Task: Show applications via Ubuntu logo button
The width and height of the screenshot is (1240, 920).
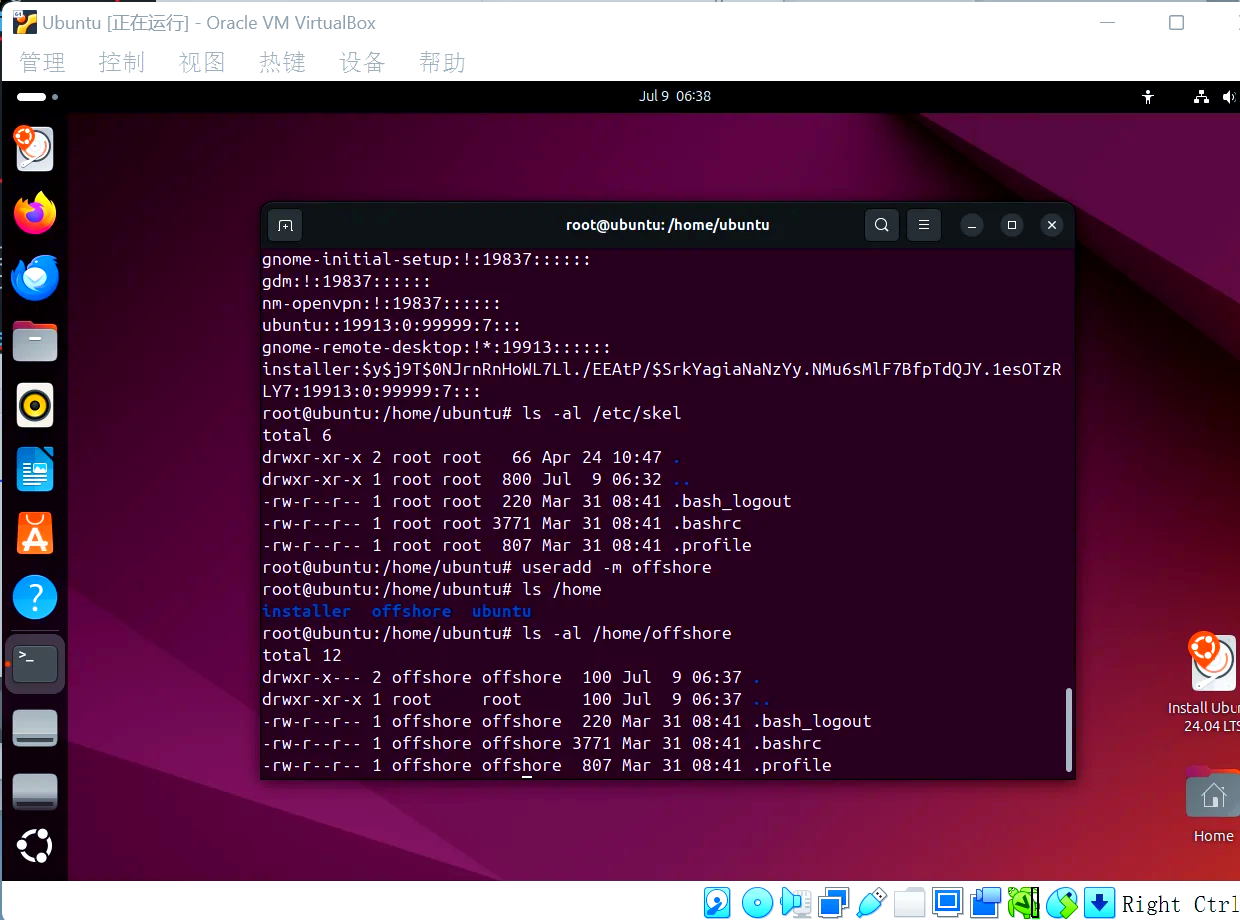Action: (x=35, y=846)
